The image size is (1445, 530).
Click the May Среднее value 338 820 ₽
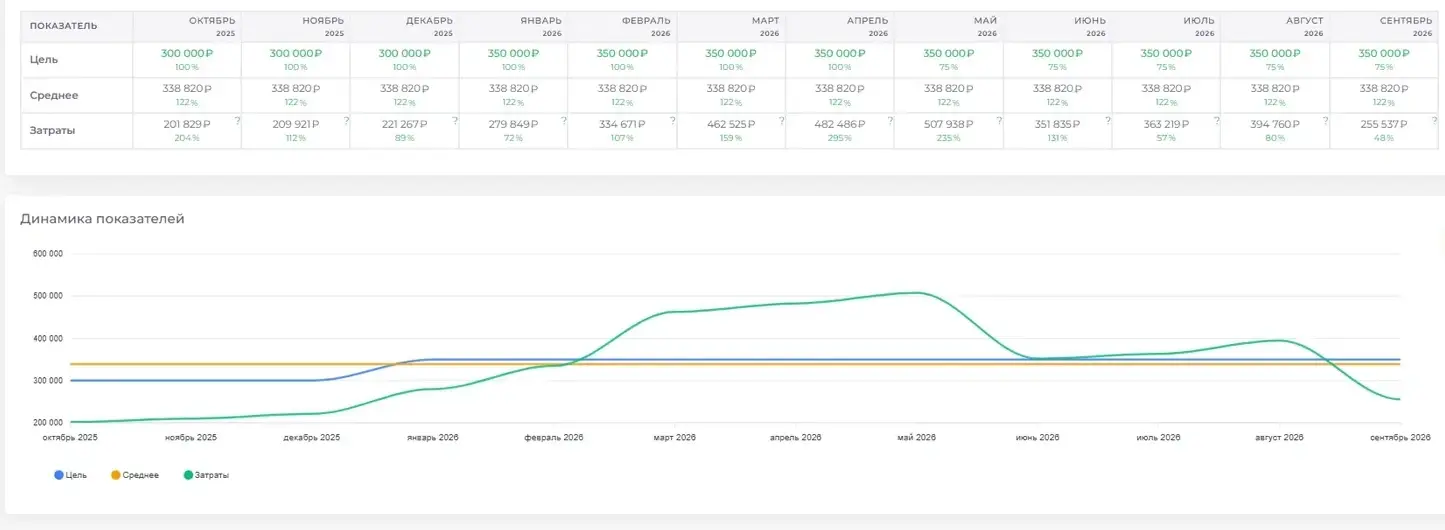(x=949, y=88)
